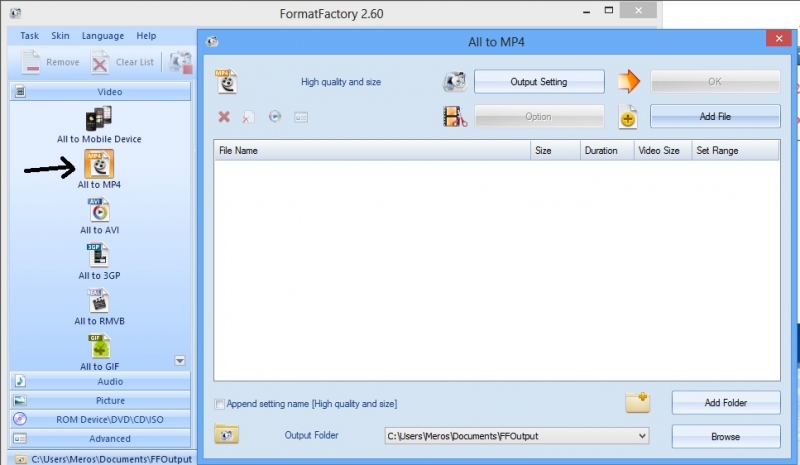Expand the Picture category section
800x465 pixels.
tap(100, 400)
